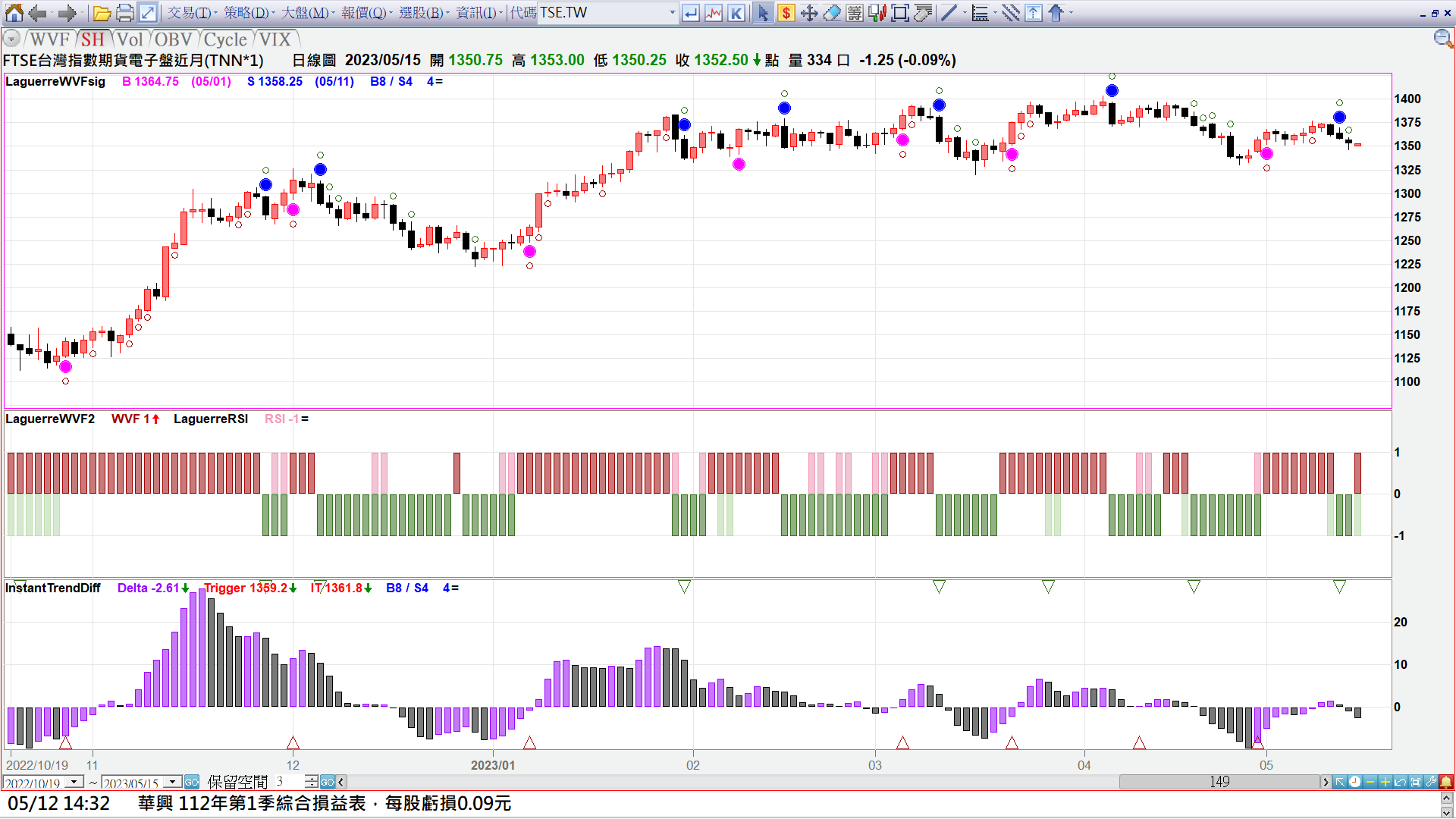The image size is (1456, 819).
Task: Toggle the alert bell icon at bottom right
Action: pos(1446,782)
